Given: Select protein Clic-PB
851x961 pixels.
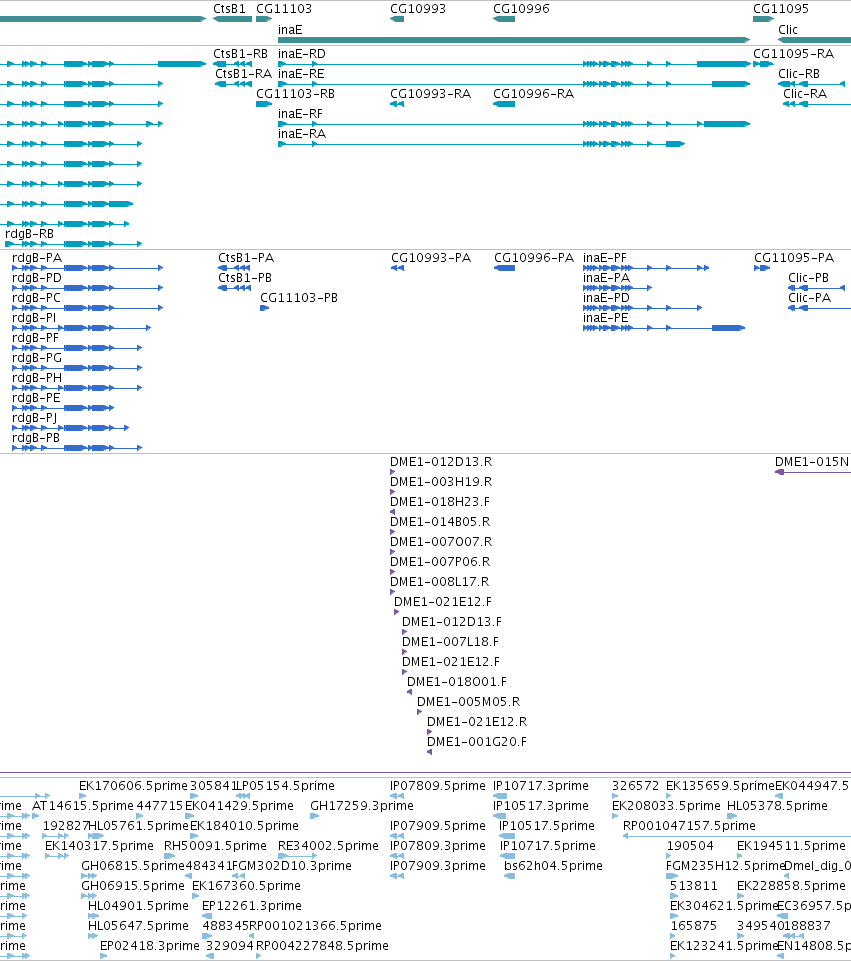Looking at the screenshot, I should pos(809,278).
